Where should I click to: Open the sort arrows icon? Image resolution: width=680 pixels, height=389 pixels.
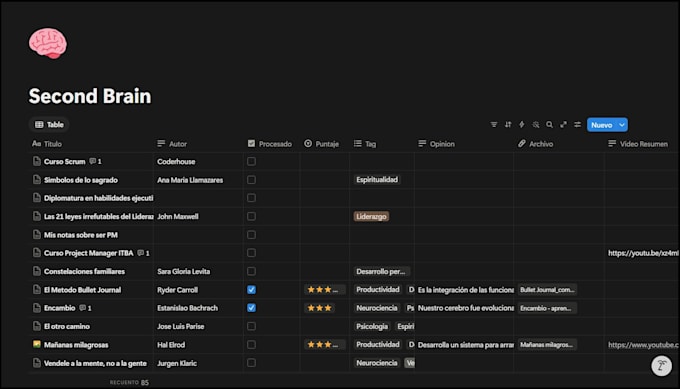(508, 125)
